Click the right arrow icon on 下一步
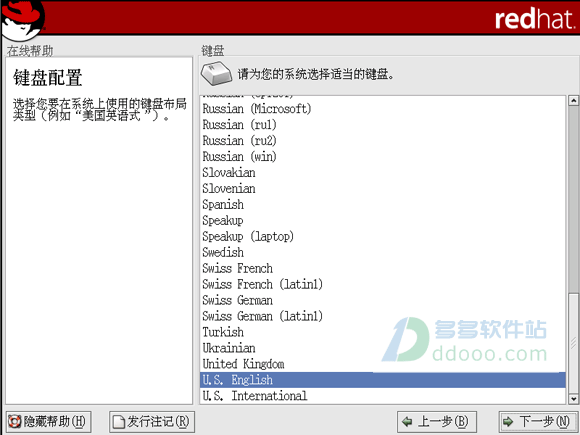This screenshot has width=580, height=435. click(x=508, y=421)
